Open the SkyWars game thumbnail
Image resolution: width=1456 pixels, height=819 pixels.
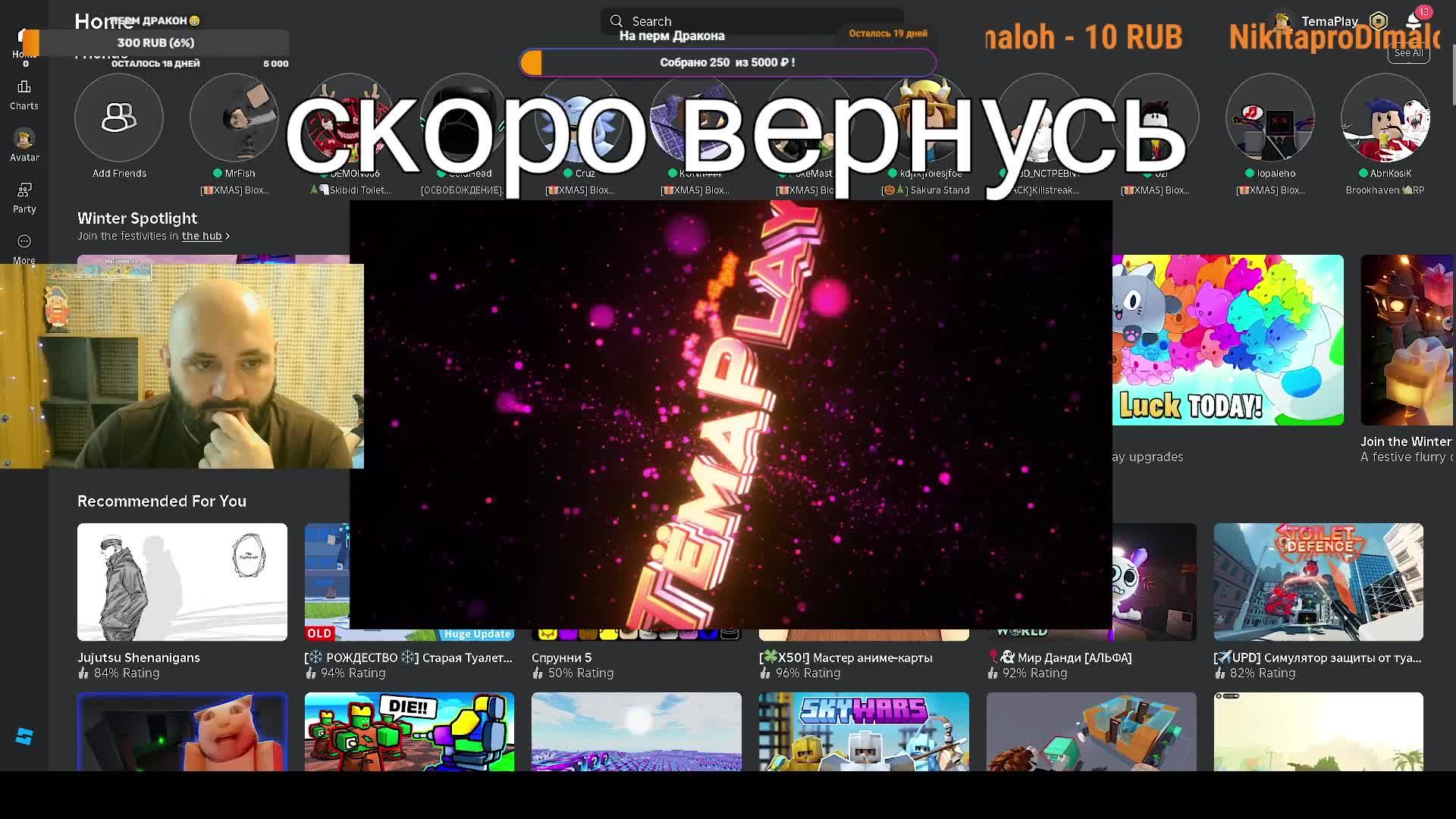coord(864,732)
